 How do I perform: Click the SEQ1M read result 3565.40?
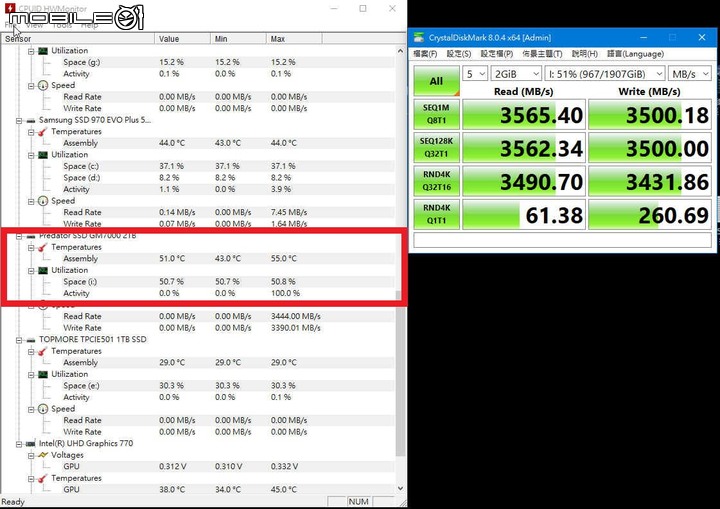click(x=524, y=114)
